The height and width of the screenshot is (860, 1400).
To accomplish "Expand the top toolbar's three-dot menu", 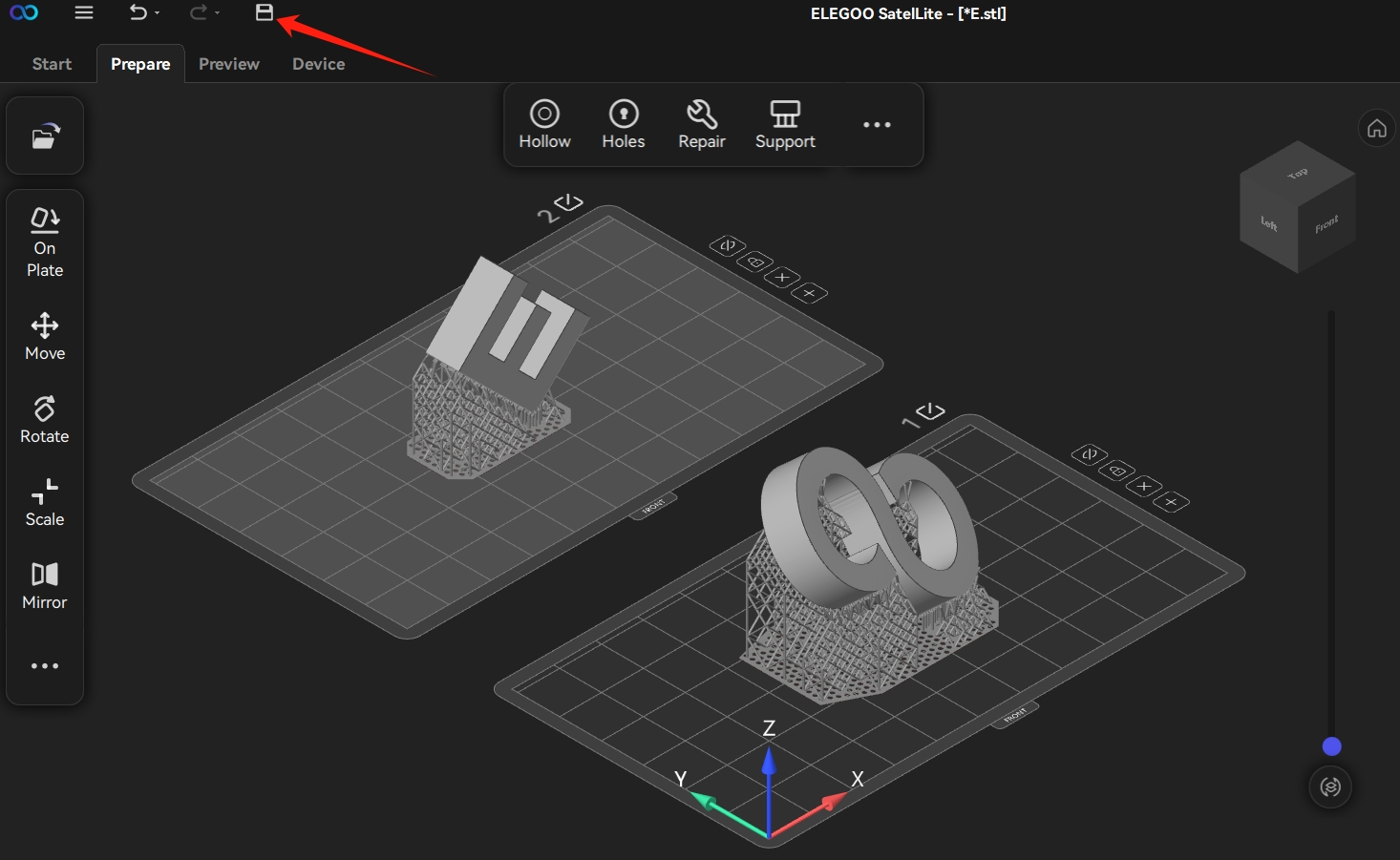I will pyautogui.click(x=876, y=125).
